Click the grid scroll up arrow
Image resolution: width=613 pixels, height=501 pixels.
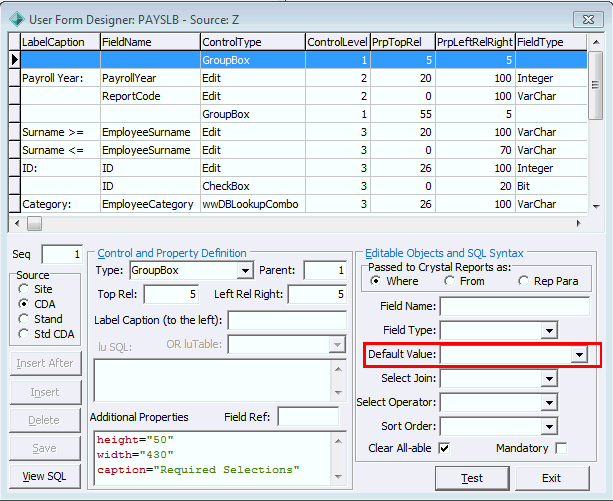(595, 42)
